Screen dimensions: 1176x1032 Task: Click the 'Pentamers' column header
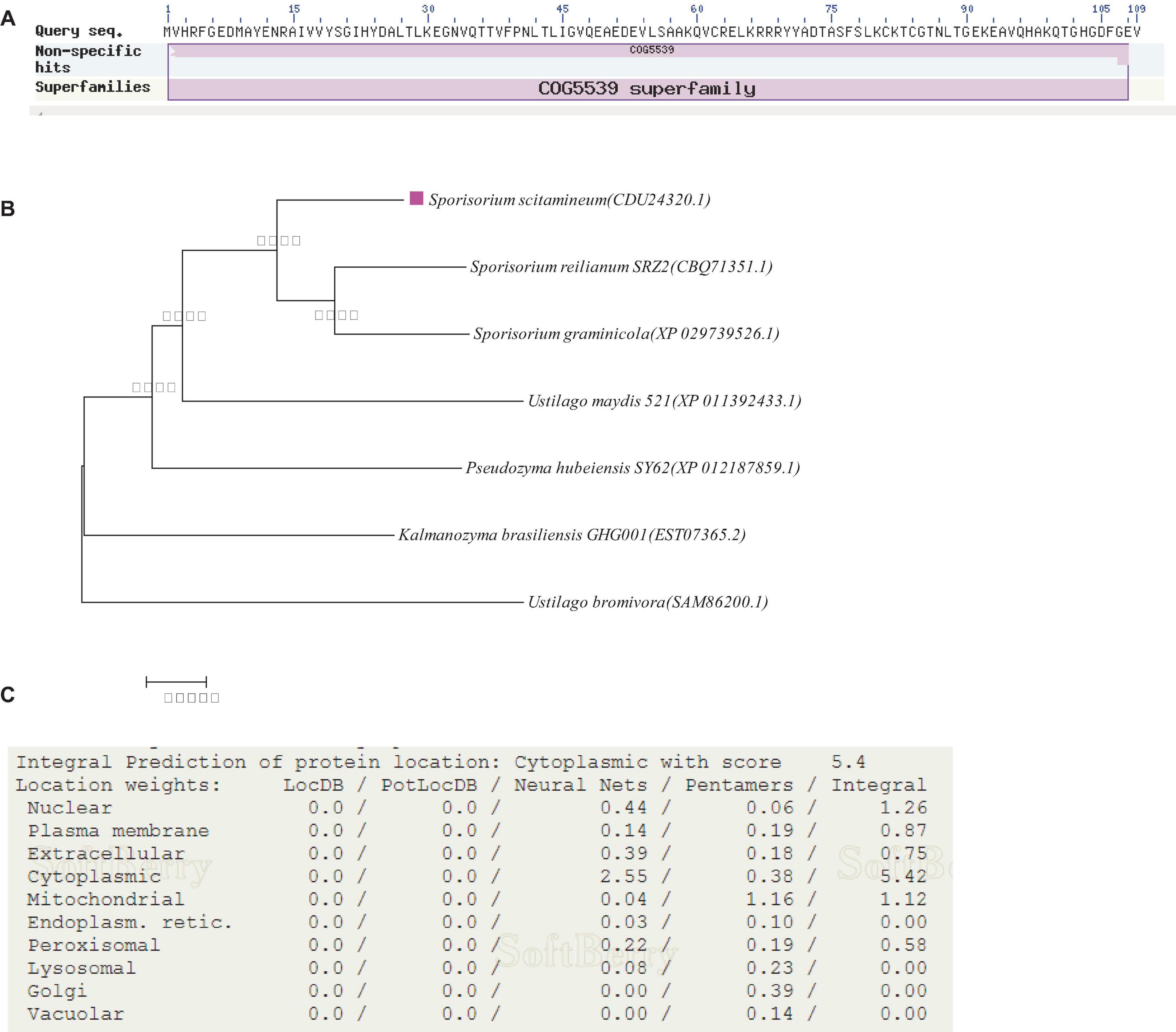pyautogui.click(x=739, y=785)
